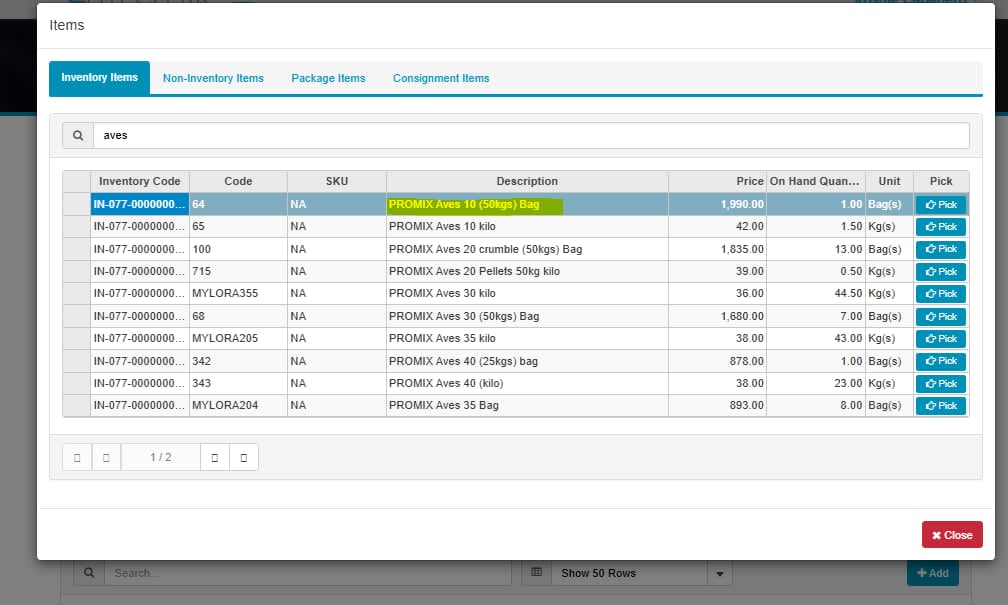1008x605 pixels.
Task: Go to last page of results
Action: pos(244,458)
